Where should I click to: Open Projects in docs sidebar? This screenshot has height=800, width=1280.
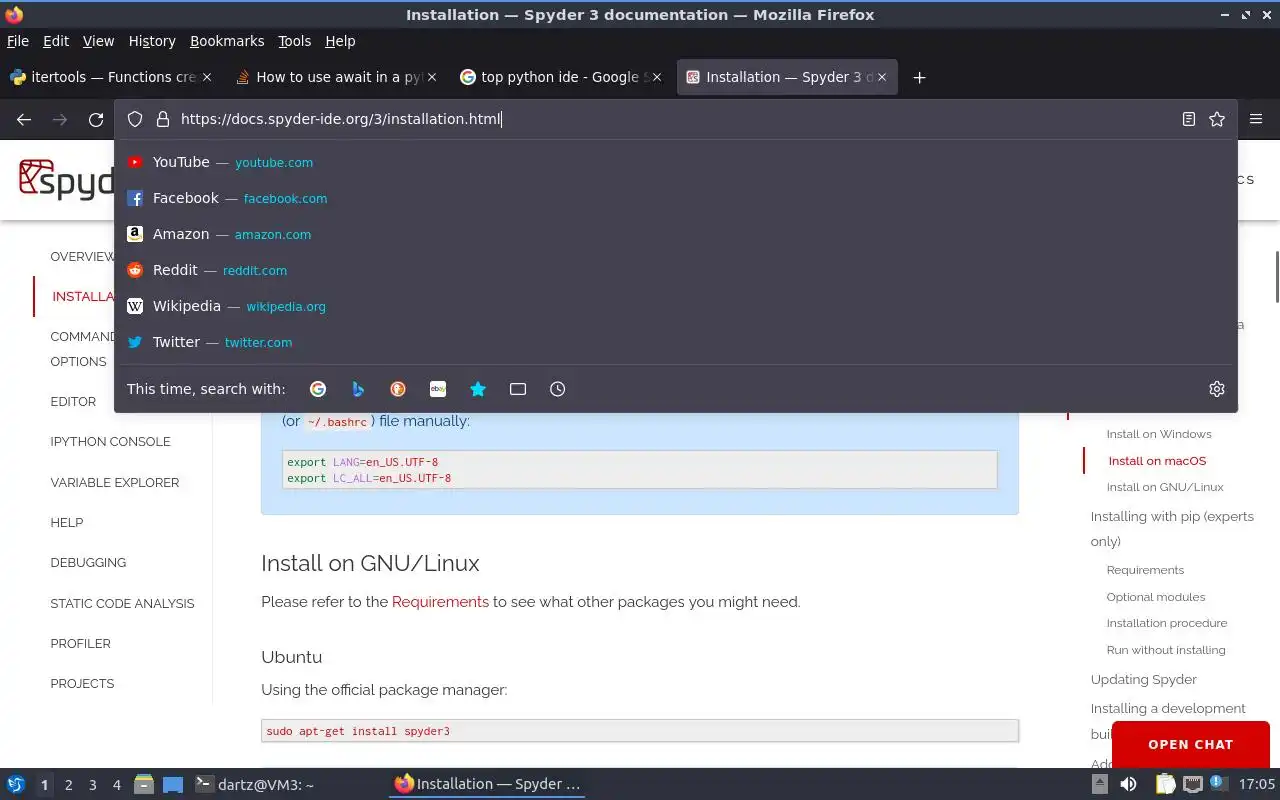[82, 683]
